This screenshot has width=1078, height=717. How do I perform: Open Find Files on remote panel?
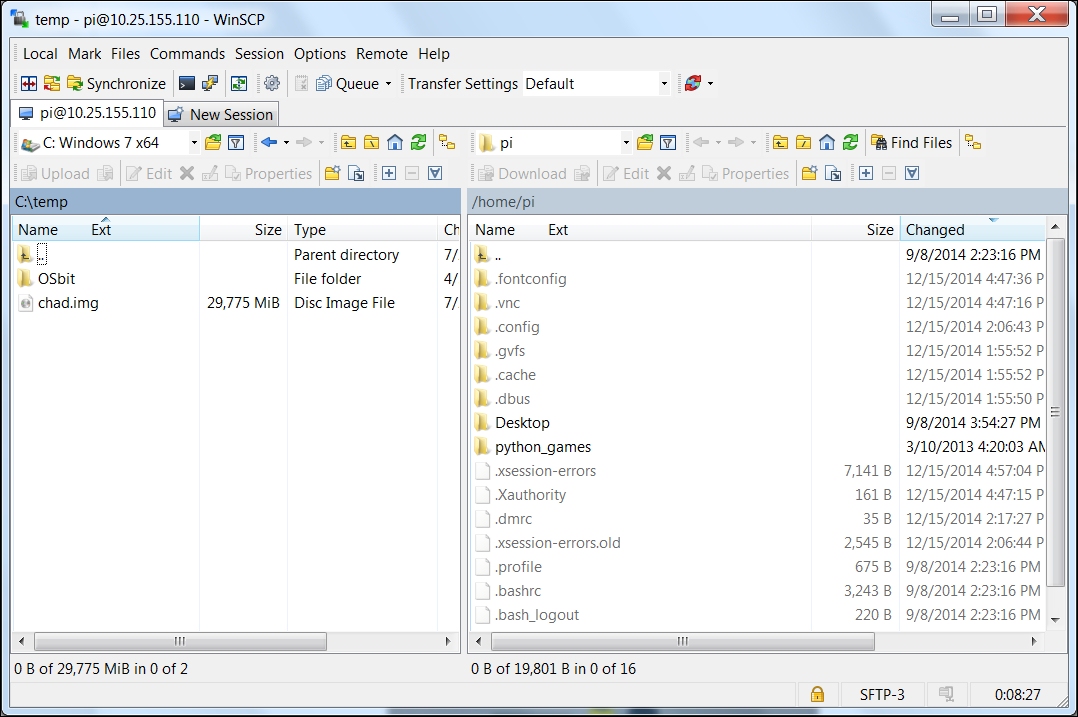click(x=911, y=142)
